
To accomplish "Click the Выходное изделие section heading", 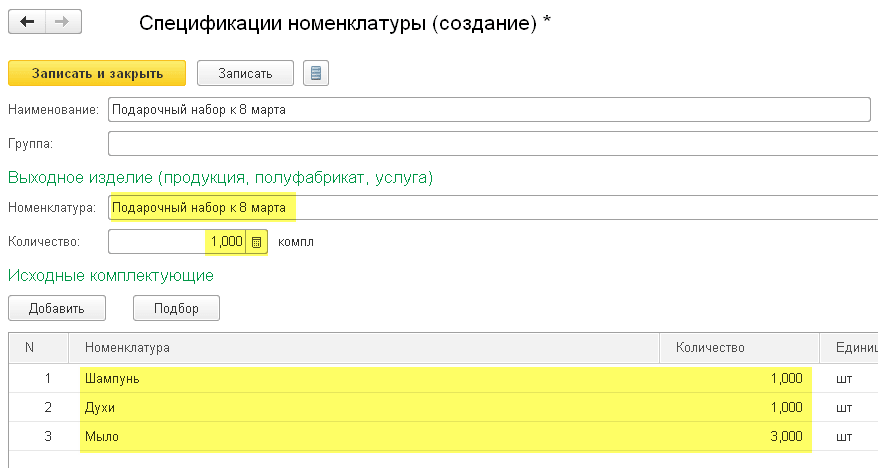I will (221, 178).
